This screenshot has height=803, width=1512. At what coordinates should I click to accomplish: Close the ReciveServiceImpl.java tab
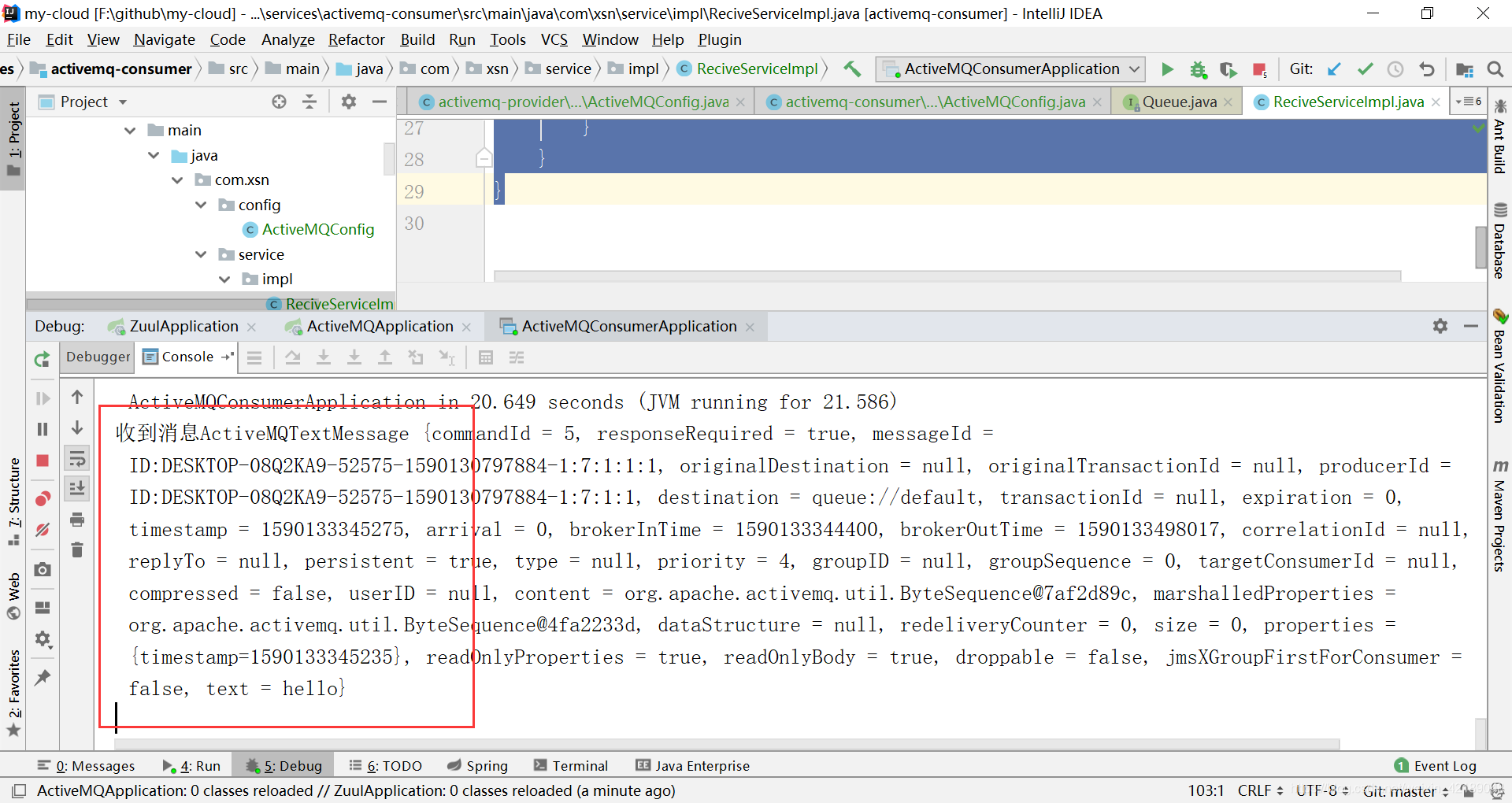tap(1436, 102)
